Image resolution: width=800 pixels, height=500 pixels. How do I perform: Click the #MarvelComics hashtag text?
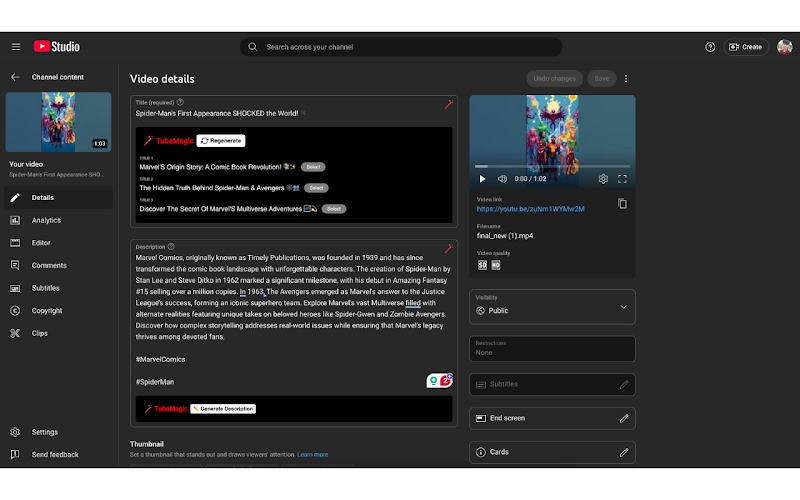(x=160, y=359)
